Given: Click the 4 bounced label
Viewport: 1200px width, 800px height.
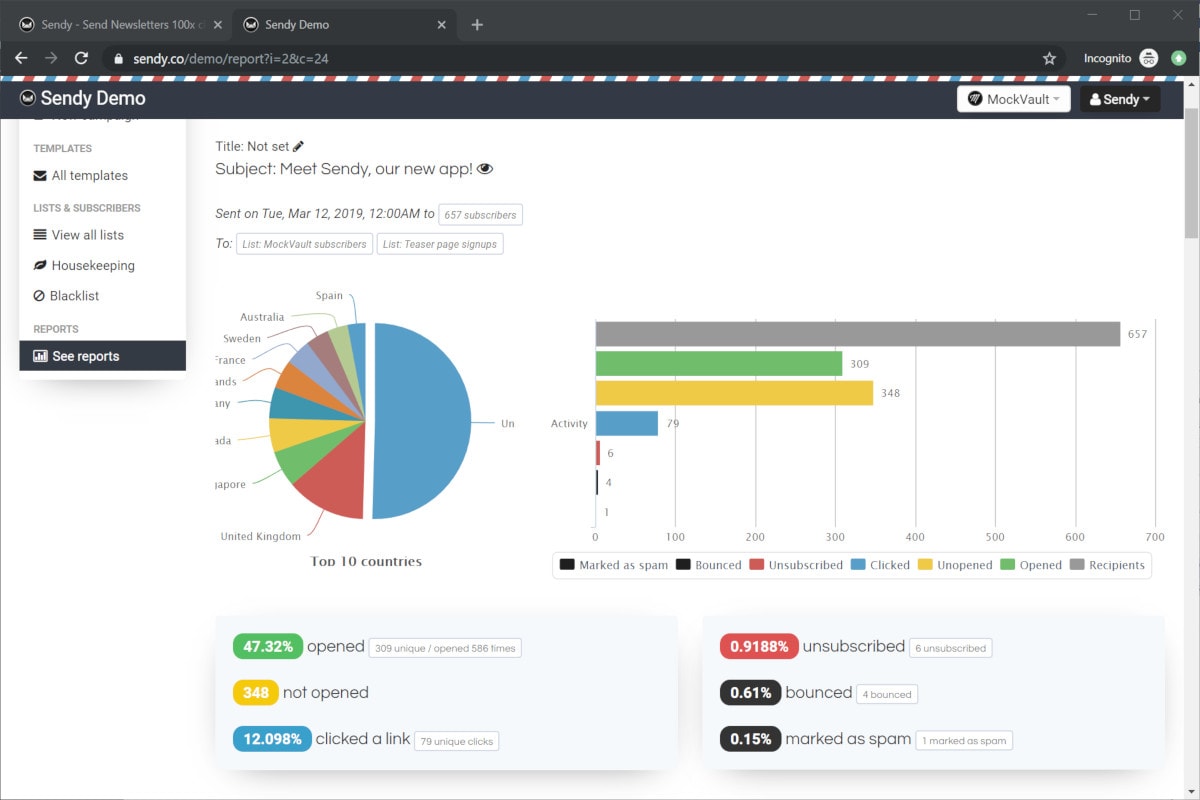Looking at the screenshot, I should coord(888,694).
